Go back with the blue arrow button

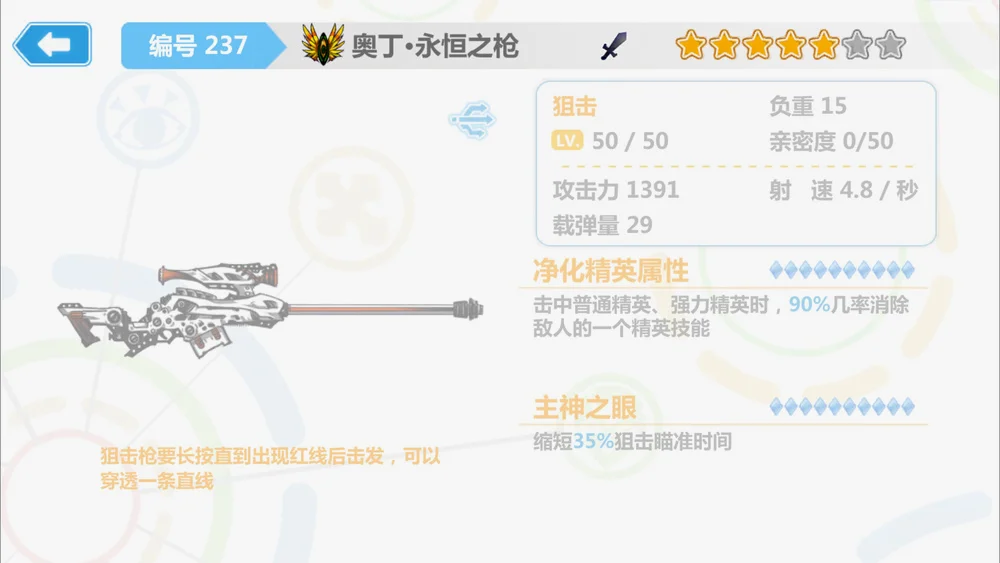(x=52, y=45)
